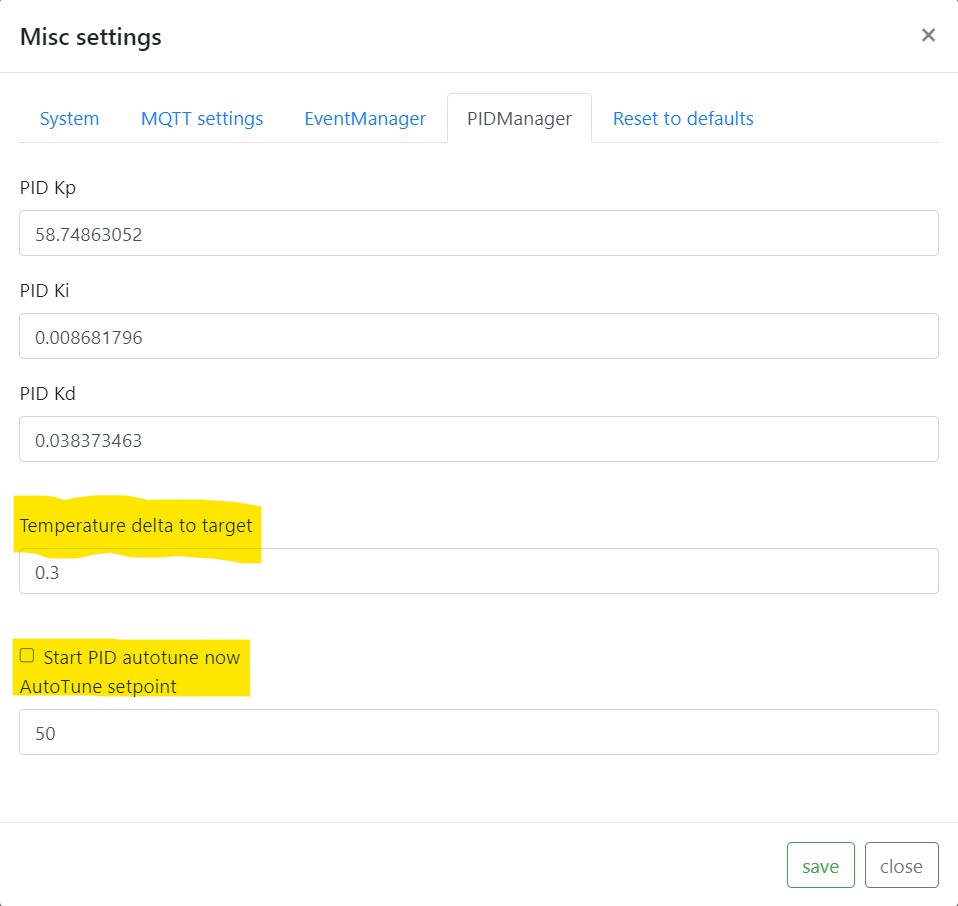
Task: Edit the Temperature delta to target field
Action: pos(478,571)
